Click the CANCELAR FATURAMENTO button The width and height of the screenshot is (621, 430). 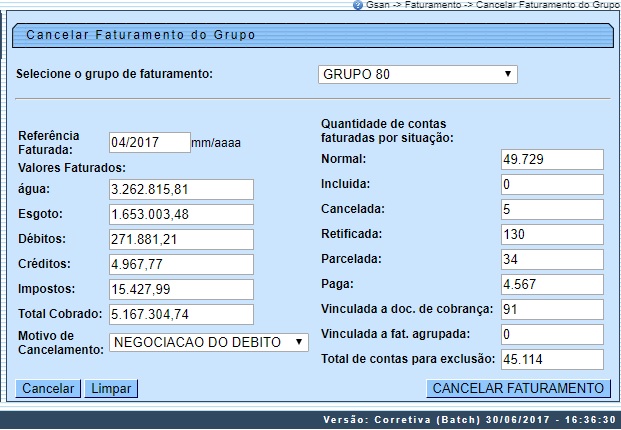tap(518, 388)
